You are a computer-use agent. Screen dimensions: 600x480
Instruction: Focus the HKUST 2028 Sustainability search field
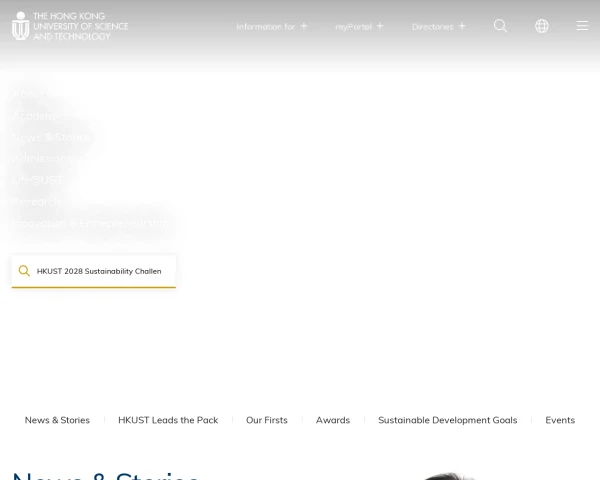pyautogui.click(x=94, y=271)
